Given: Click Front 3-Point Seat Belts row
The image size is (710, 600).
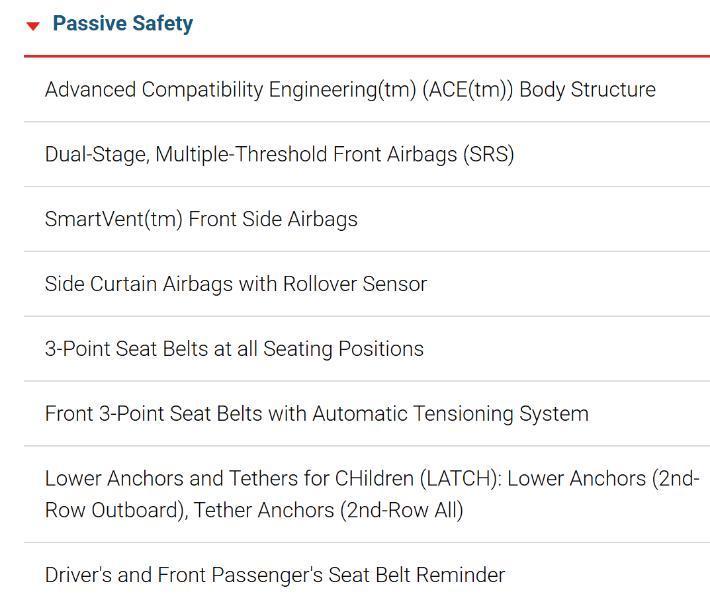Looking at the screenshot, I should [316, 414].
